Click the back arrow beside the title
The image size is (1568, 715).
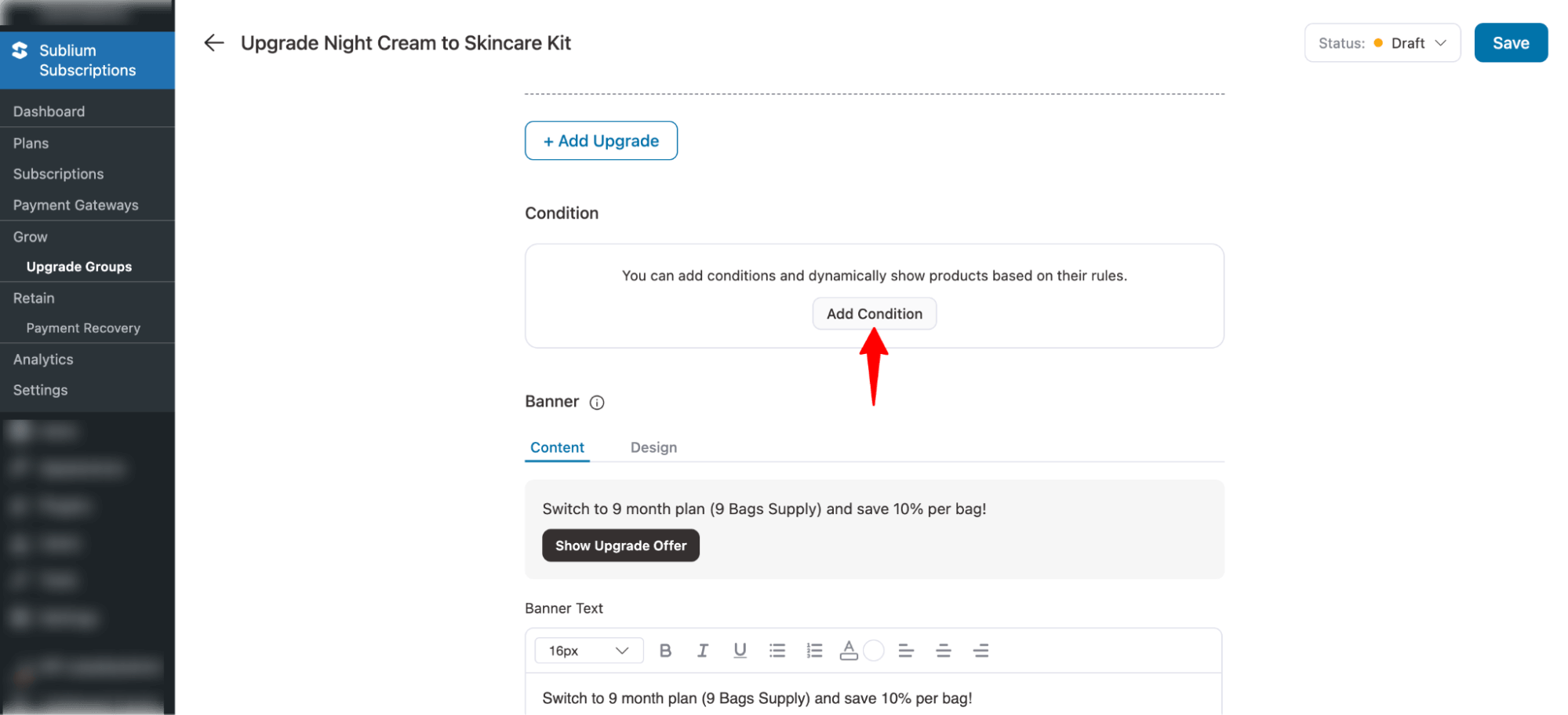pos(213,43)
